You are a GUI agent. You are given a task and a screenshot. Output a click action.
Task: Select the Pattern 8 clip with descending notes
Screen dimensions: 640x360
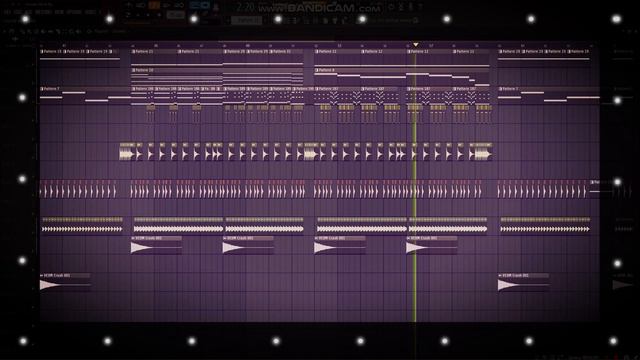click(x=402, y=77)
